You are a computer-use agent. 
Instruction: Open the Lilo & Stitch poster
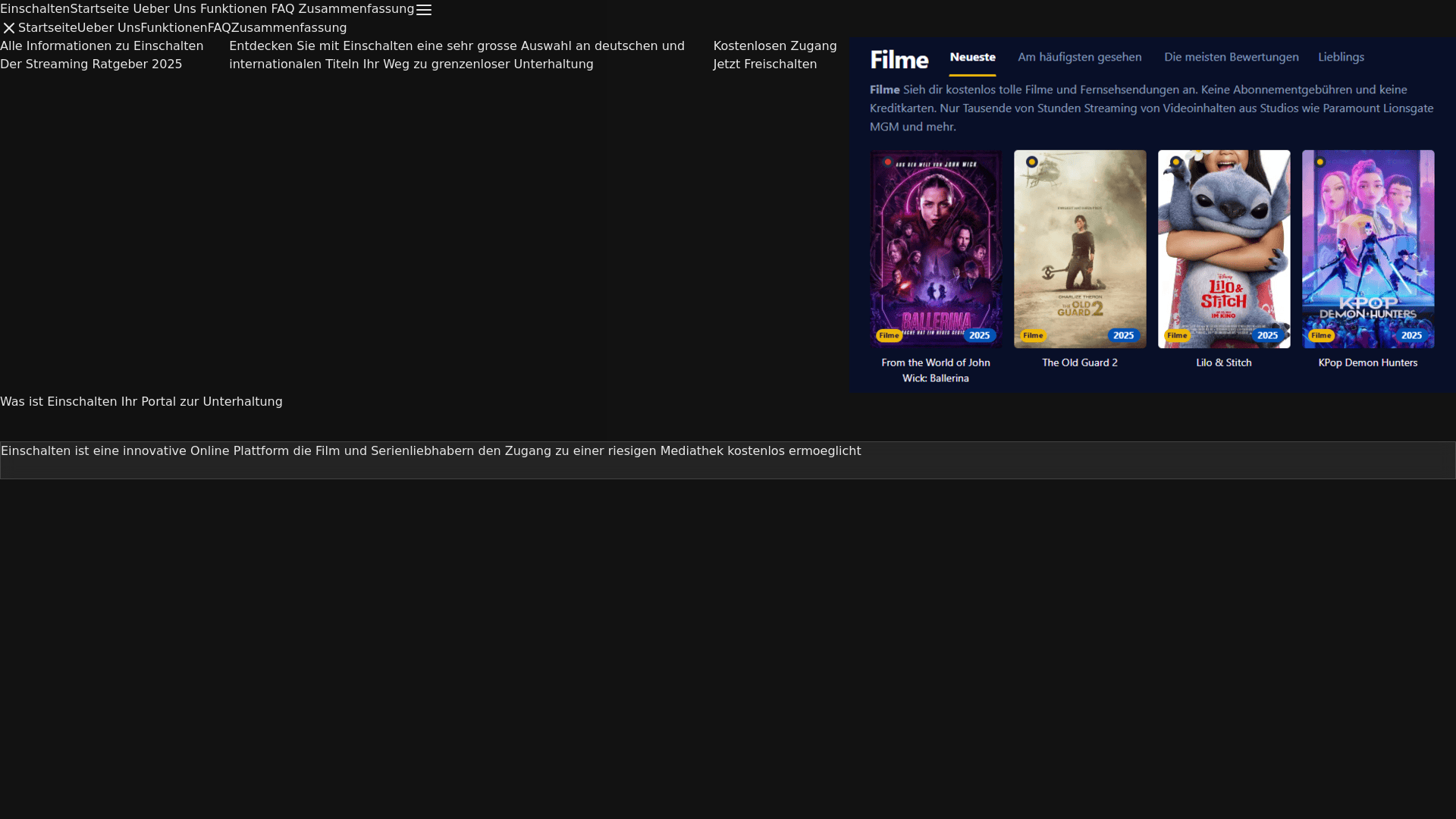coord(1224,249)
